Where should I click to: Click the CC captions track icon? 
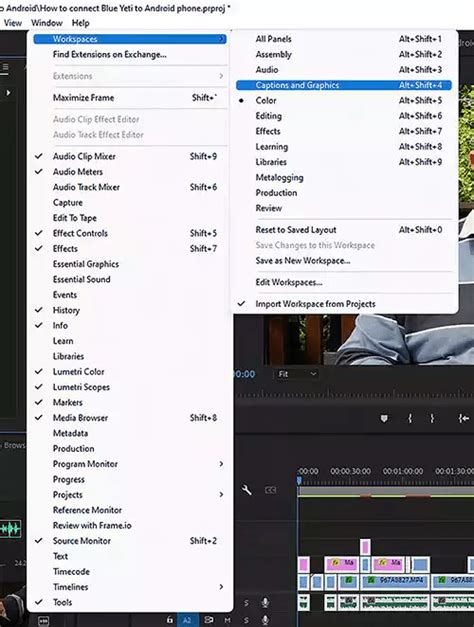[x=270, y=490]
